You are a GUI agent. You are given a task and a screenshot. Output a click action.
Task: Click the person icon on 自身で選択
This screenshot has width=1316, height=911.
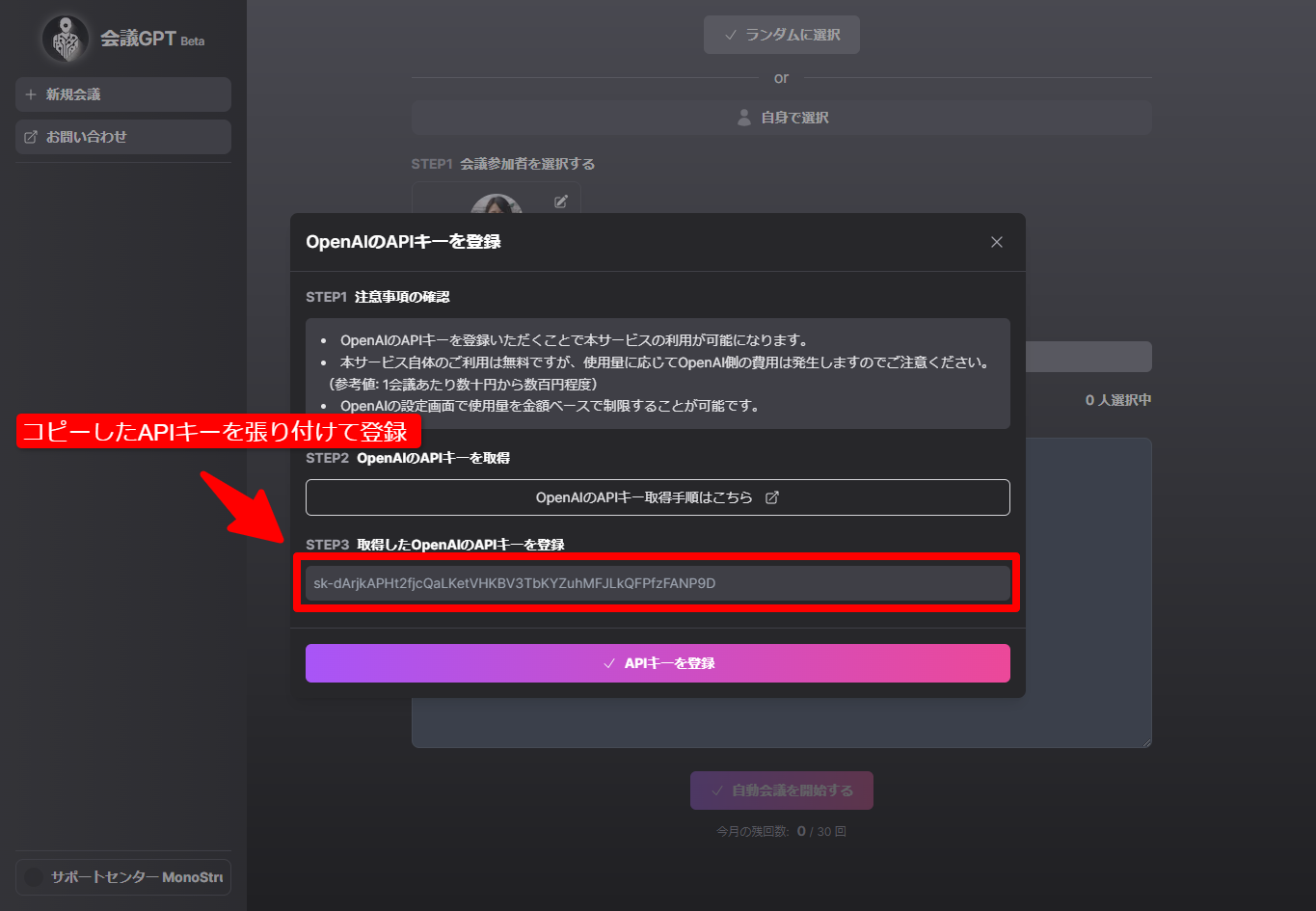742,117
